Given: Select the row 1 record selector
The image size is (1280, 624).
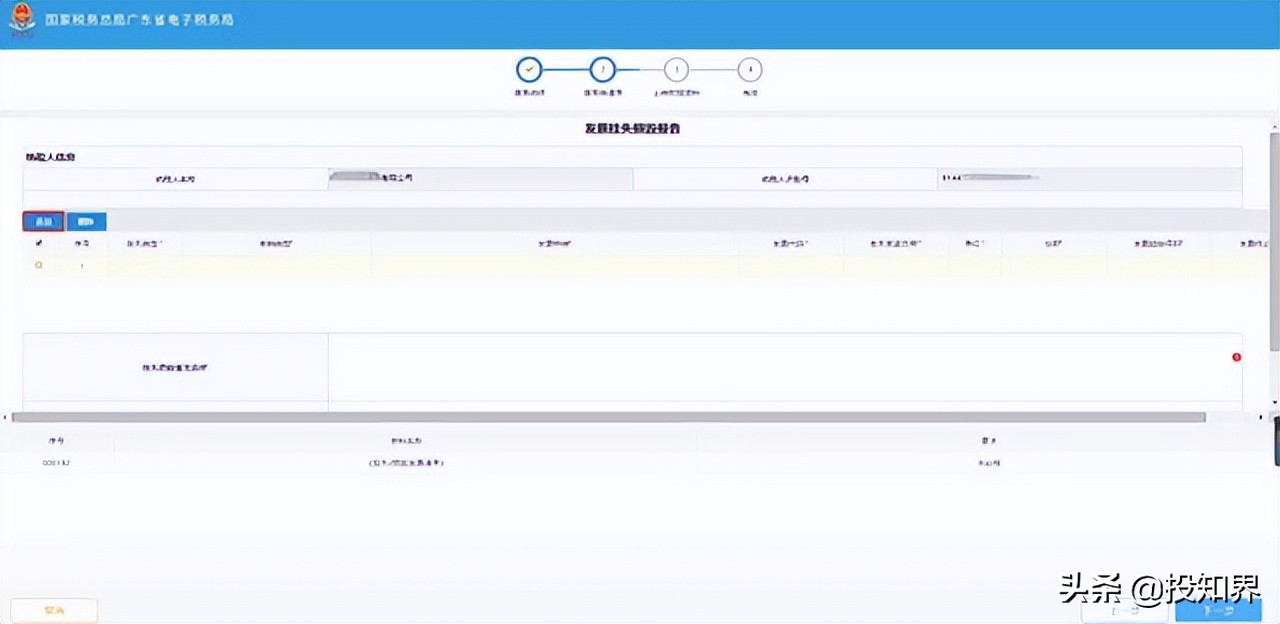Looking at the screenshot, I should click(38, 264).
